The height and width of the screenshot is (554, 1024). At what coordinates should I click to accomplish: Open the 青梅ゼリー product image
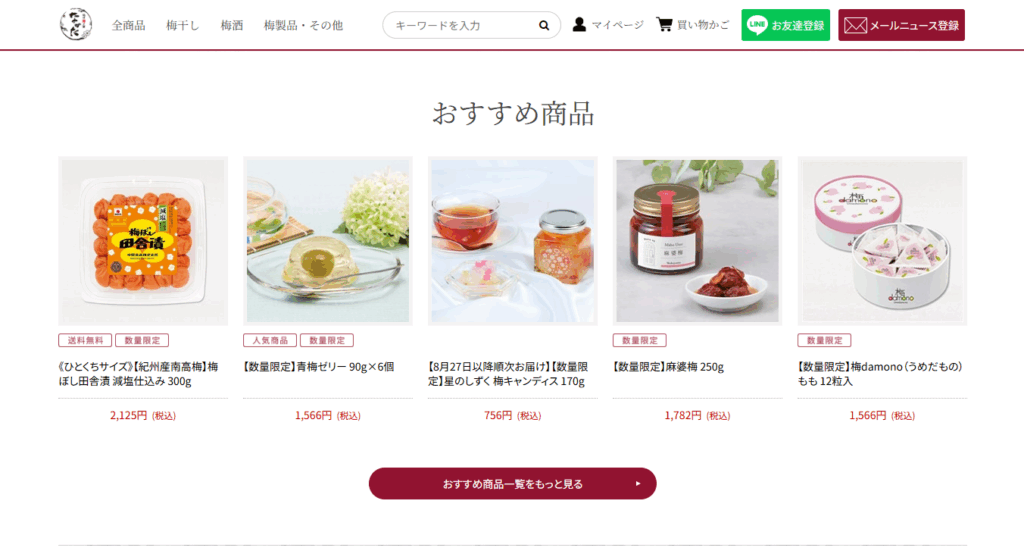(x=328, y=240)
